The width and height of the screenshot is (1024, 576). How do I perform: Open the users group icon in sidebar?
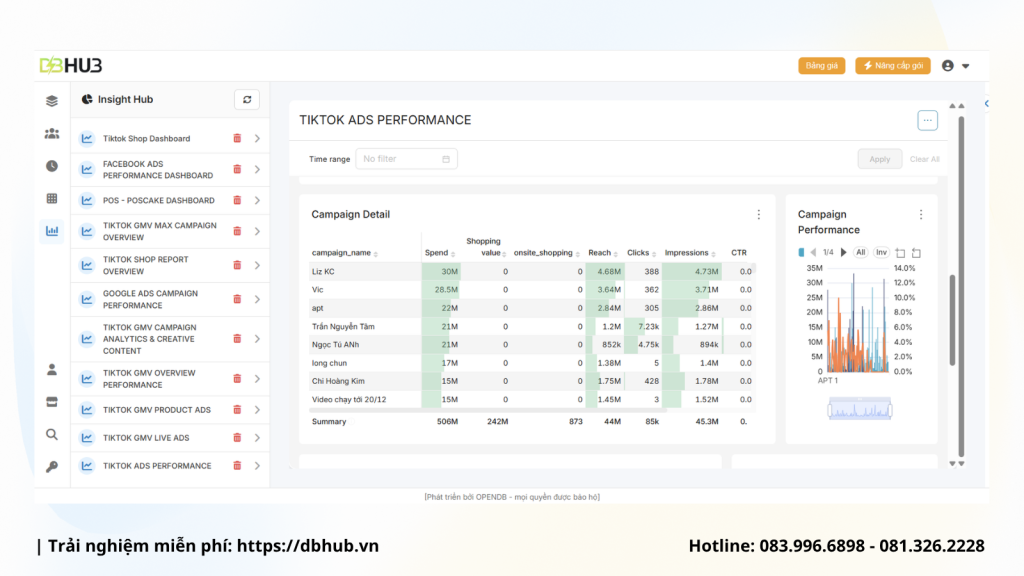click(x=52, y=134)
